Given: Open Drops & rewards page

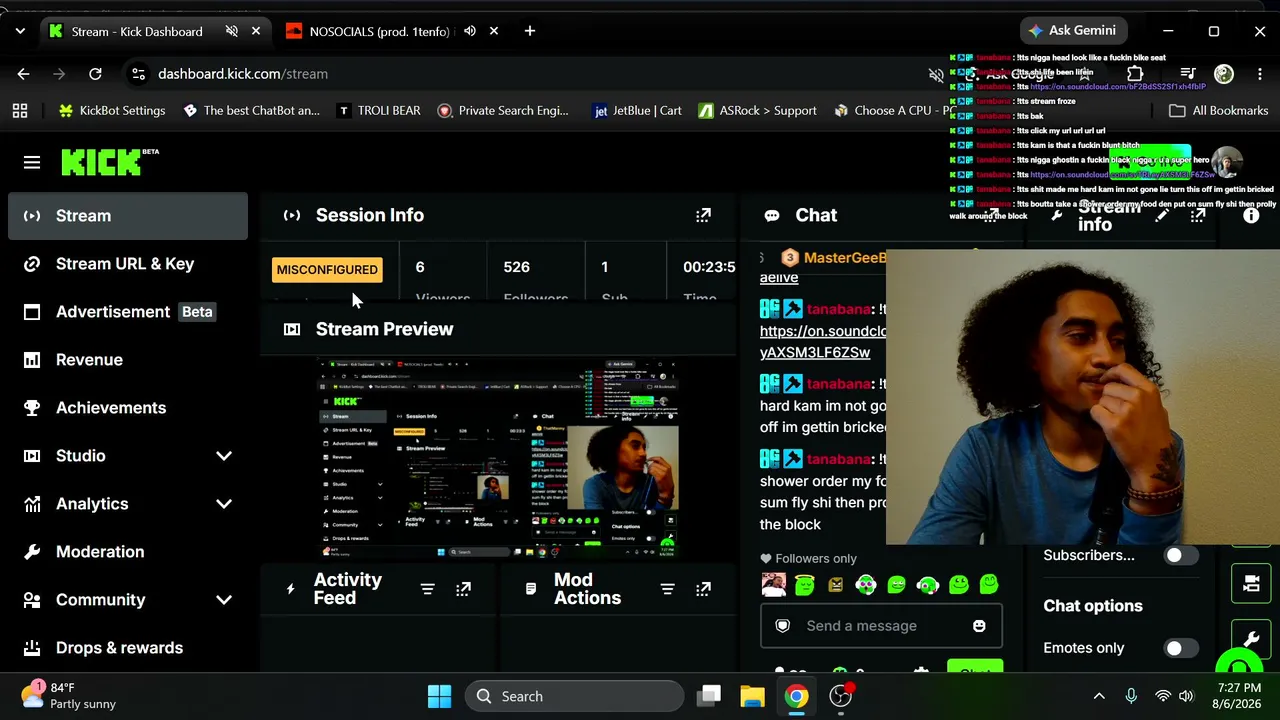Looking at the screenshot, I should [x=128, y=648].
